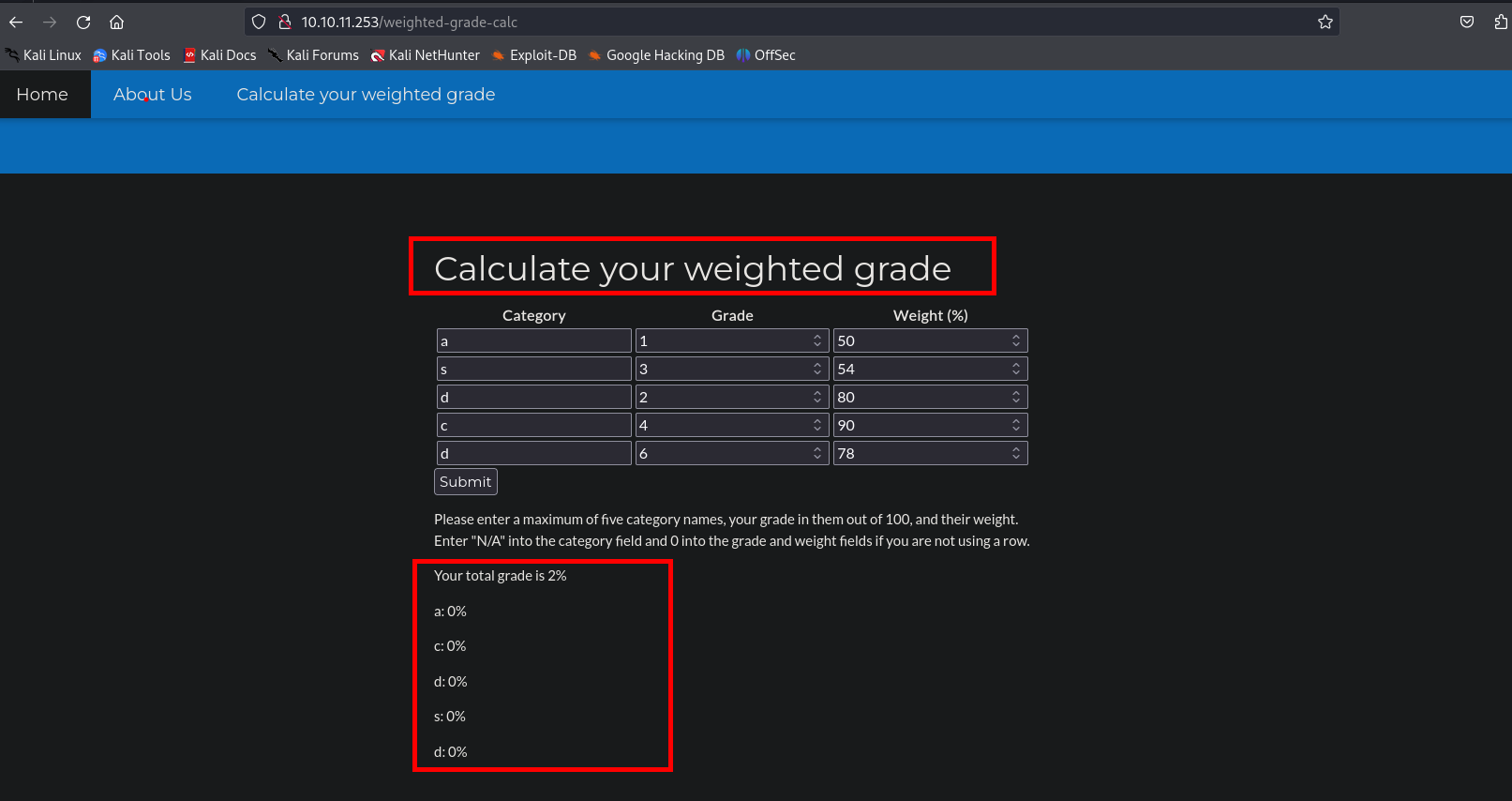
Task: Click the browser back arrow button
Action: 16,22
